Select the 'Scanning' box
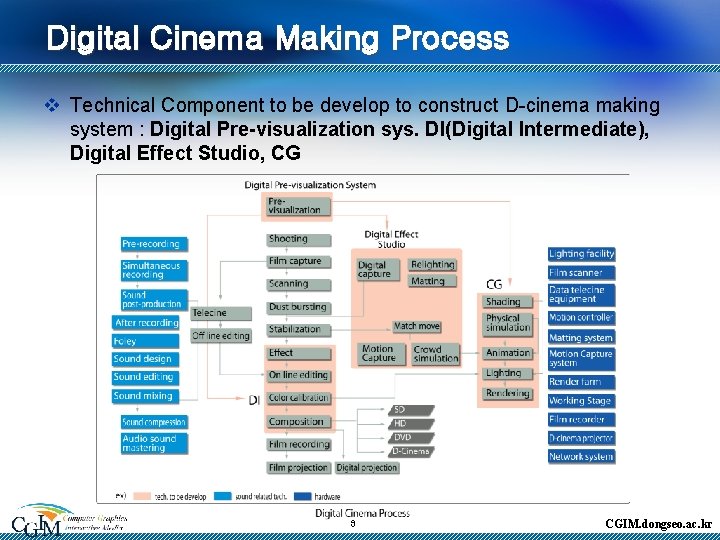 click(298, 284)
